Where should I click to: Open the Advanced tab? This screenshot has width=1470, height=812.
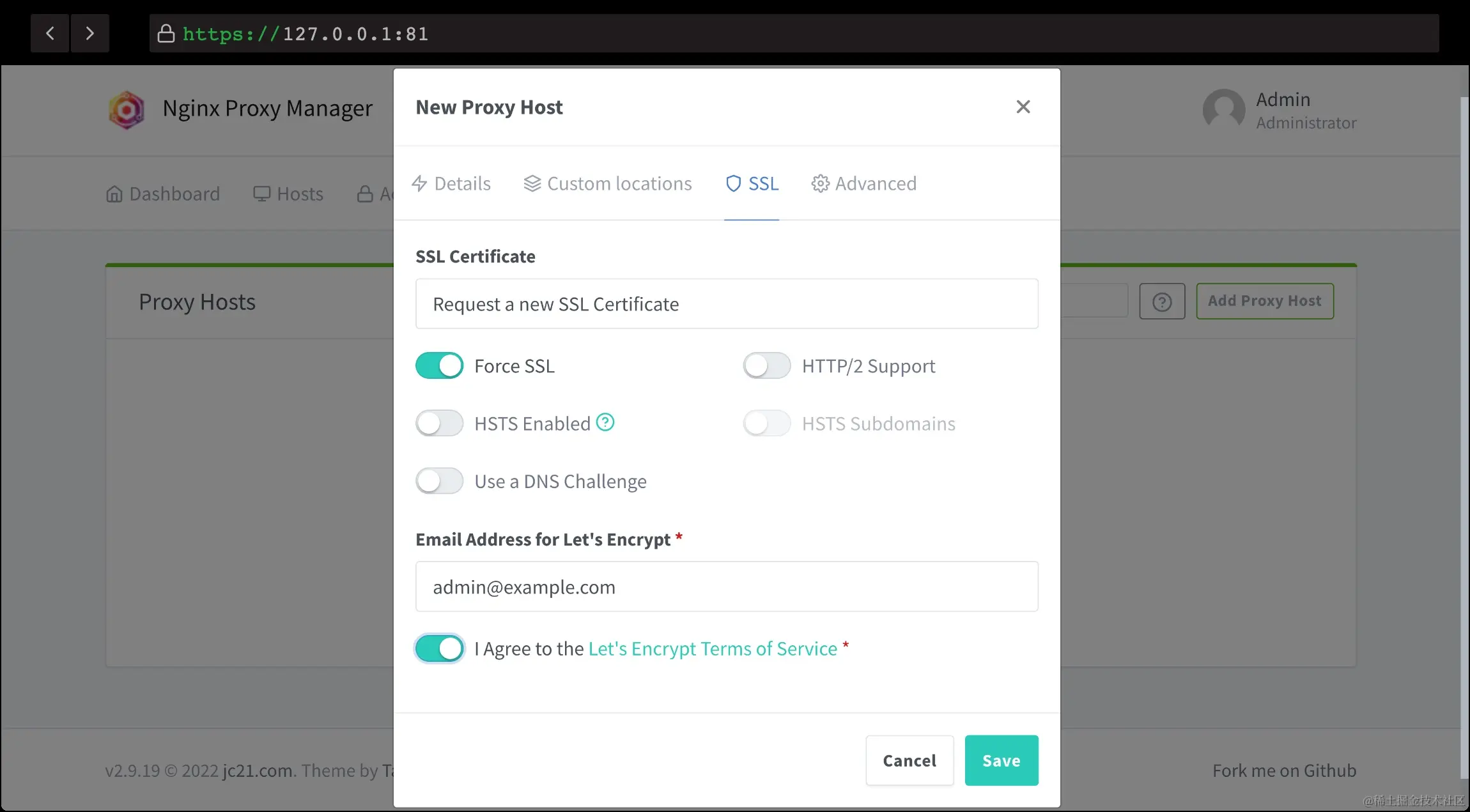point(863,184)
